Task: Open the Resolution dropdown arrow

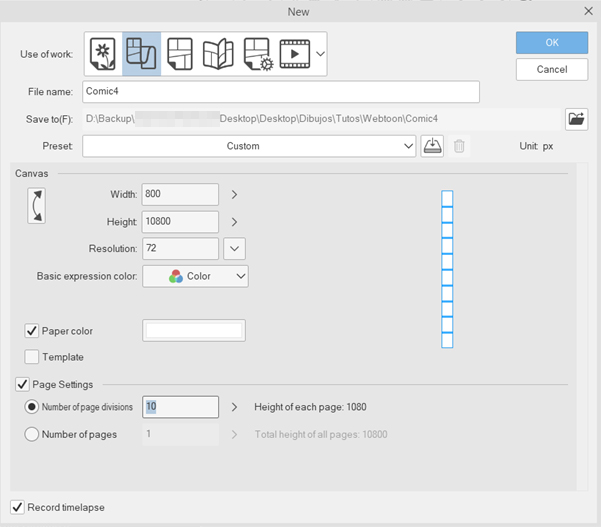Action: tap(234, 248)
